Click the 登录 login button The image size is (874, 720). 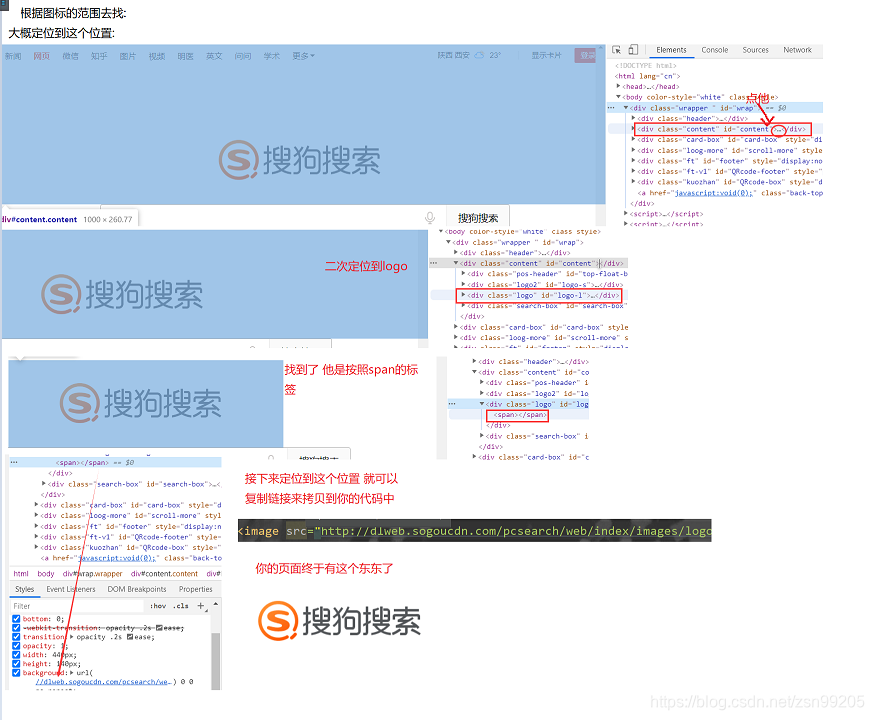click(x=586, y=55)
